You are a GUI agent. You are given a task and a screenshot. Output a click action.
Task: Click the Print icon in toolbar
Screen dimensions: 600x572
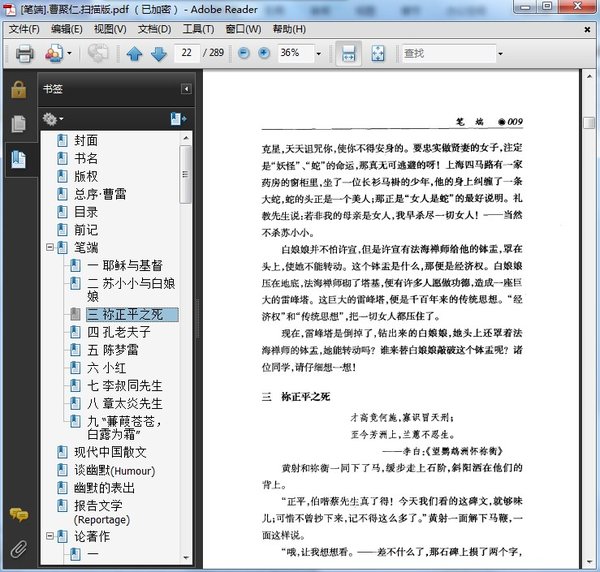(x=24, y=53)
